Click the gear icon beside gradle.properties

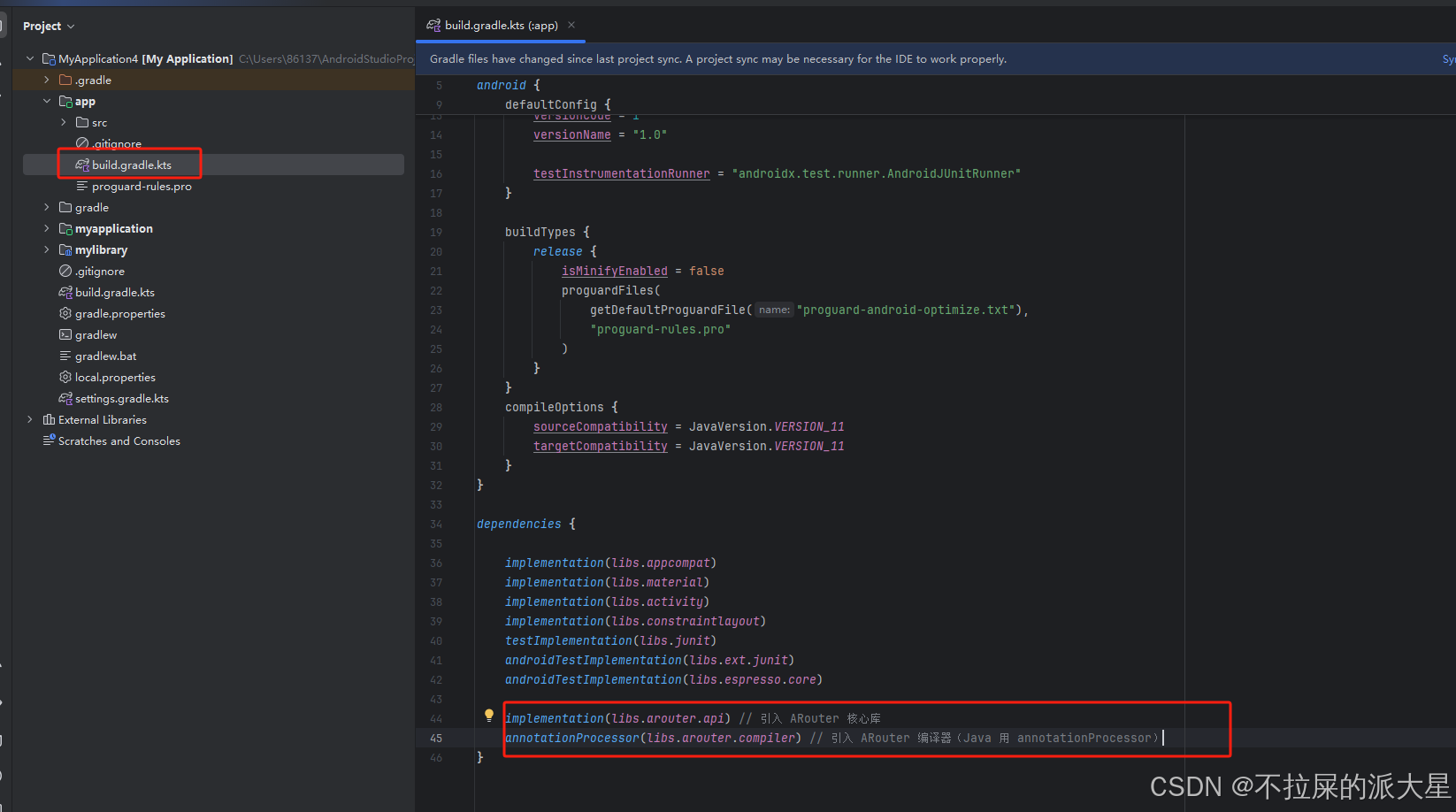click(x=65, y=313)
